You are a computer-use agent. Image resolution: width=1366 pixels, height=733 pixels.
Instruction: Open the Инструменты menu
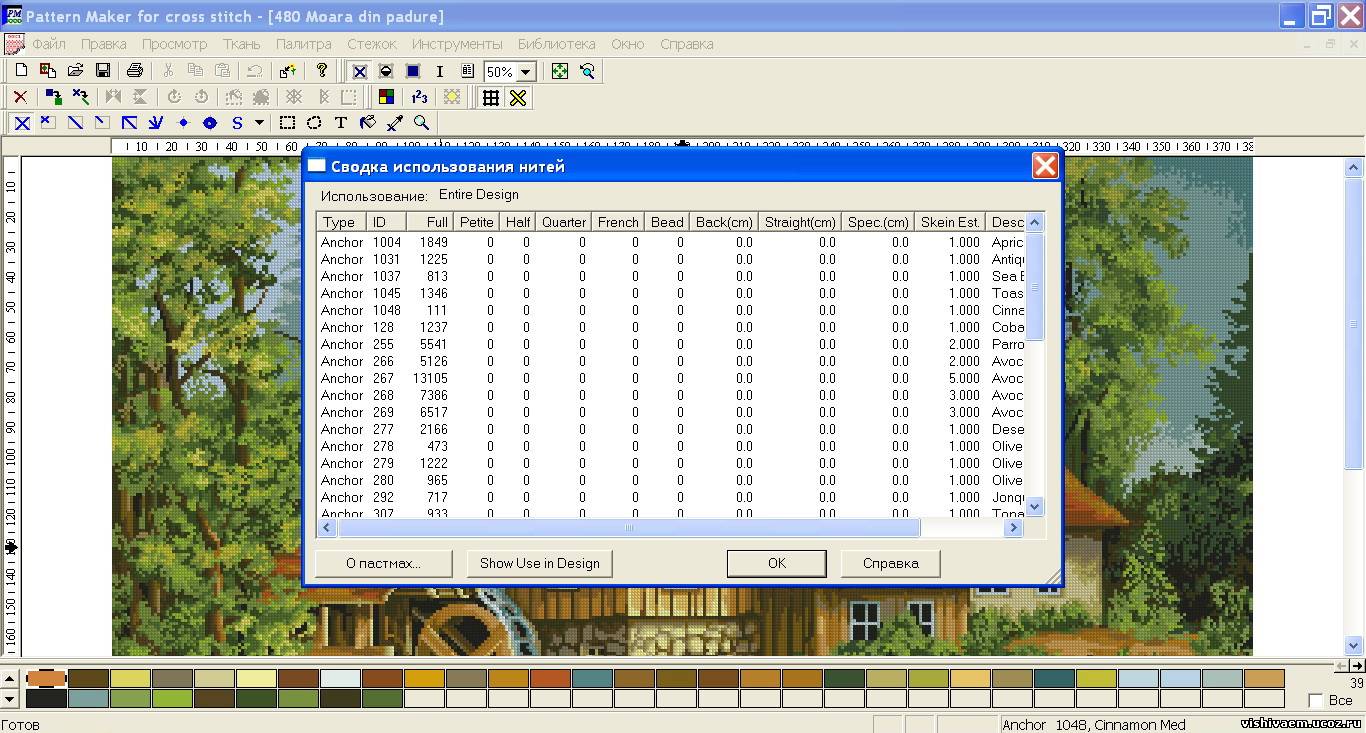(x=457, y=44)
